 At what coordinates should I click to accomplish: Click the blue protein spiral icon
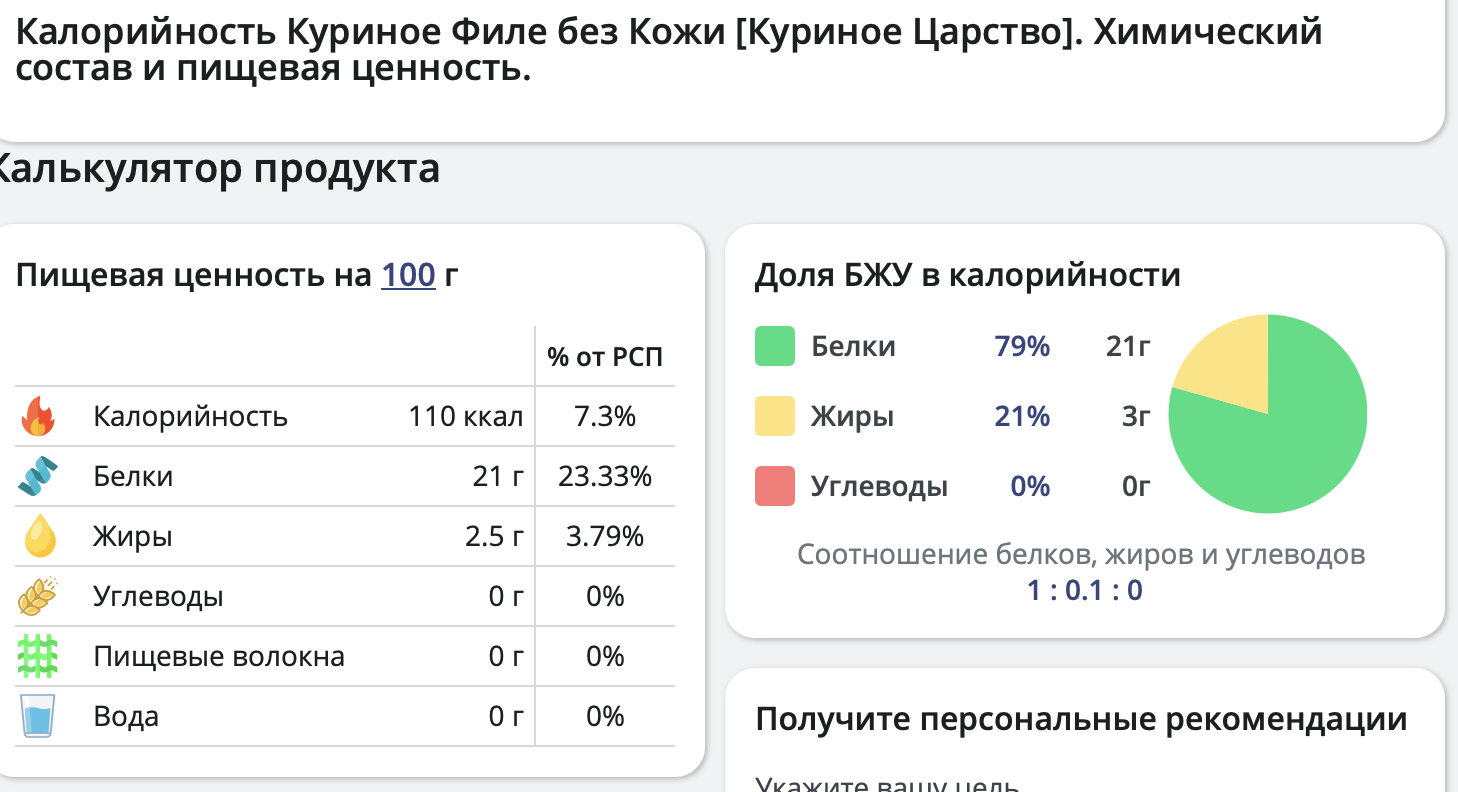tap(38, 476)
